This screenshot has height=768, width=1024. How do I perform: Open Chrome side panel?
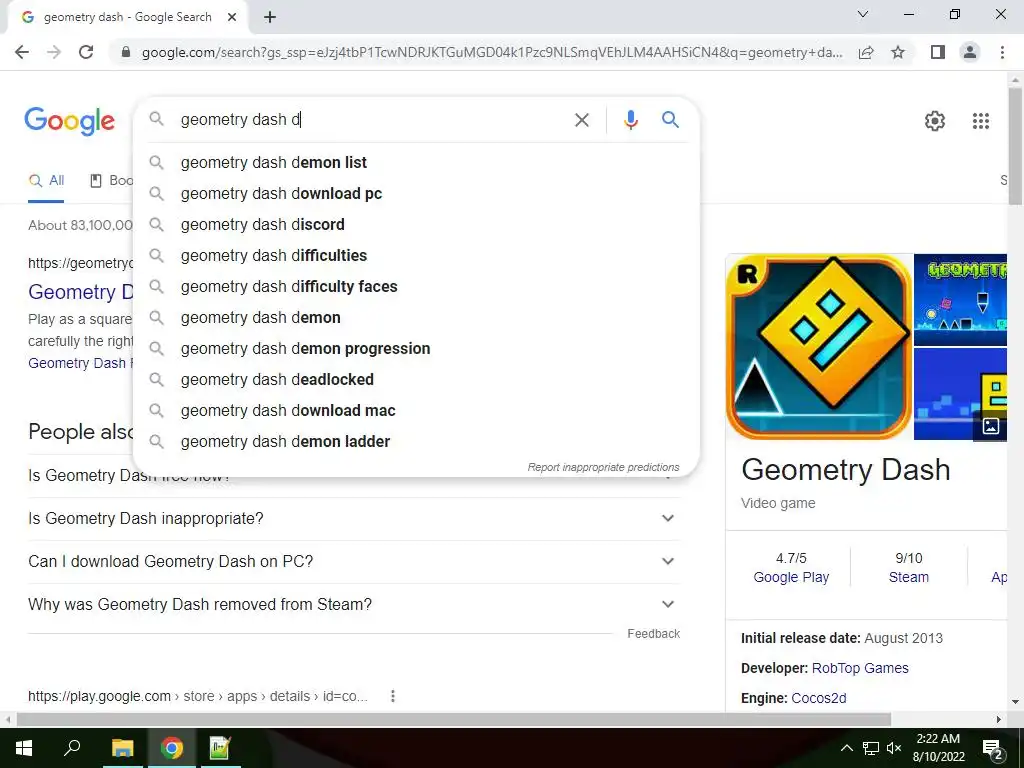(938, 52)
